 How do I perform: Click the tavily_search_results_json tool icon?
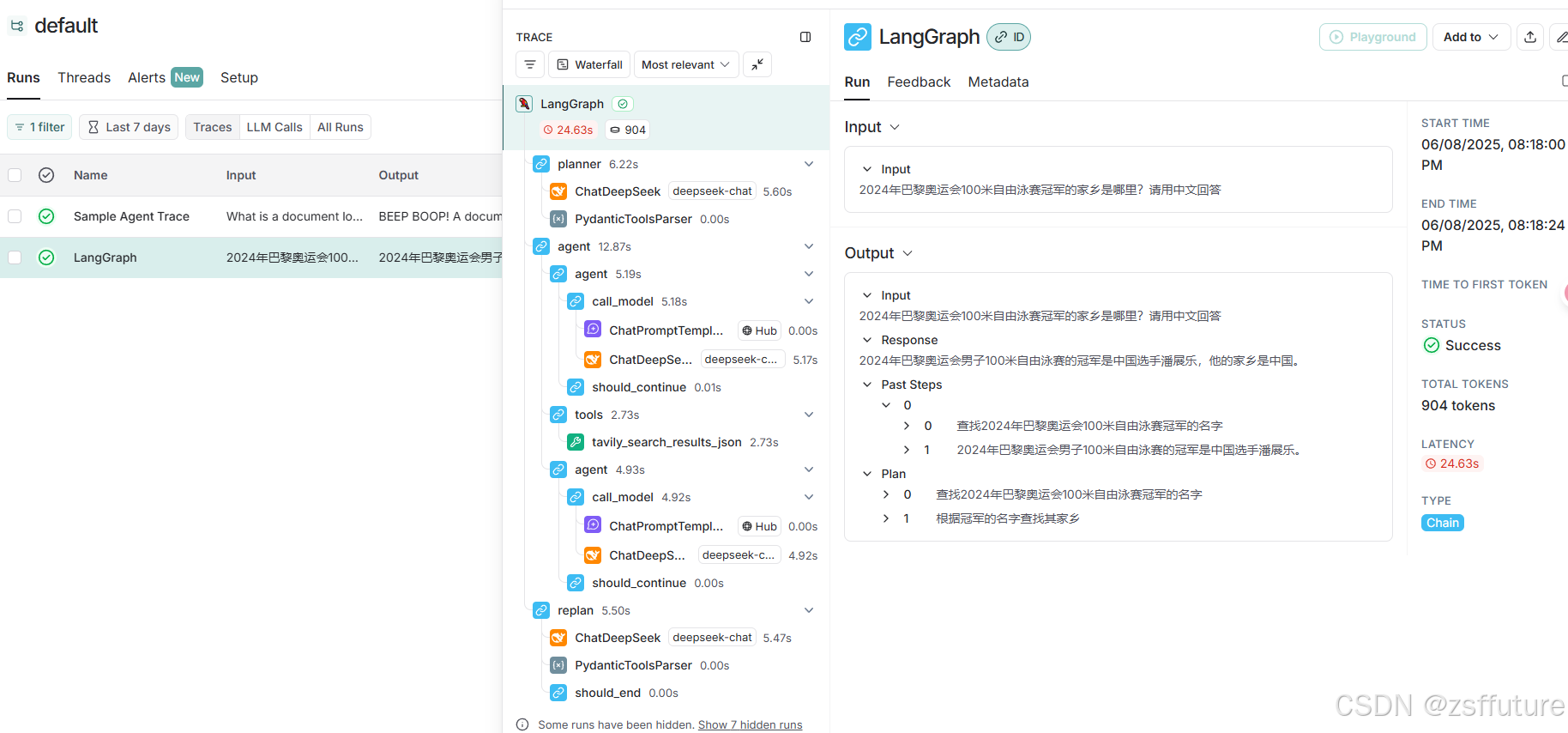click(x=576, y=442)
